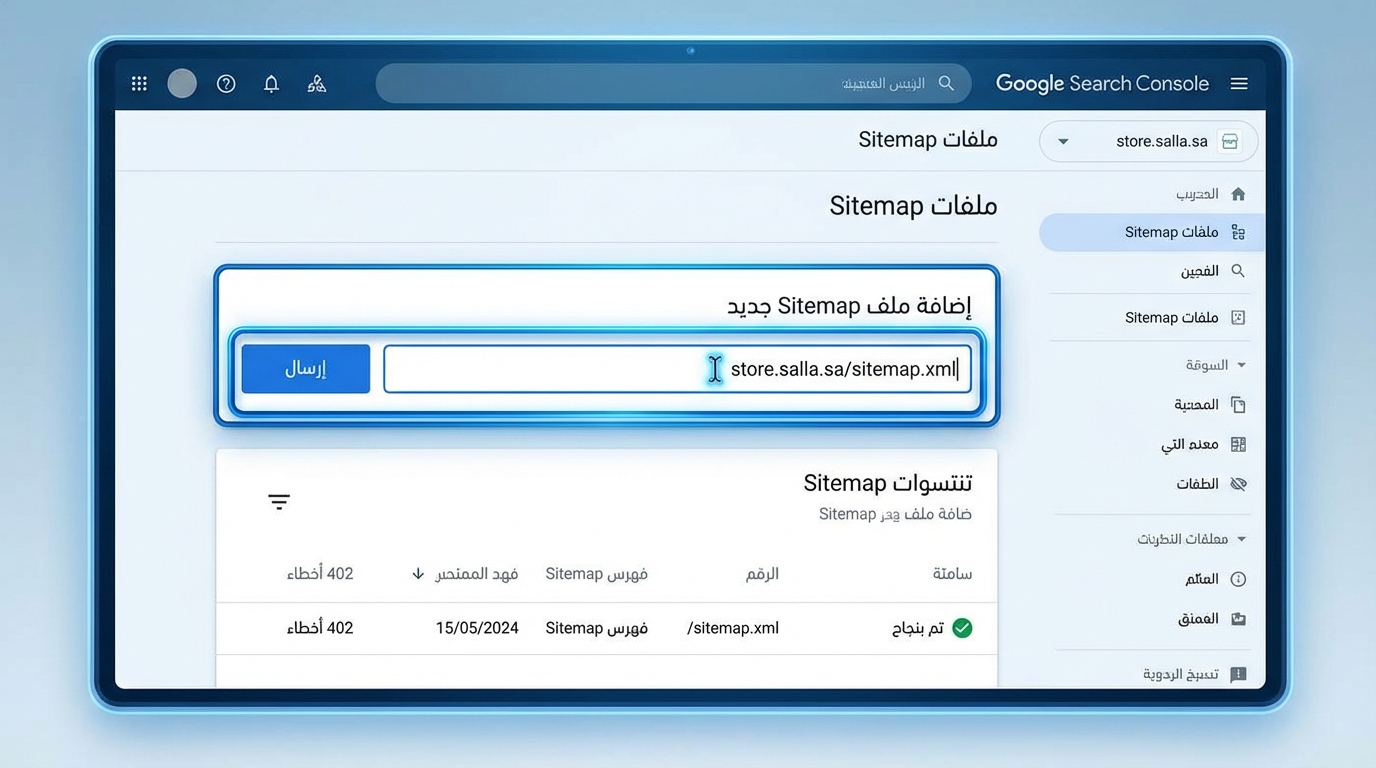The height and width of the screenshot is (768, 1376).
Task: Click the magnifier icon in the top search bar
Action: pos(946,83)
